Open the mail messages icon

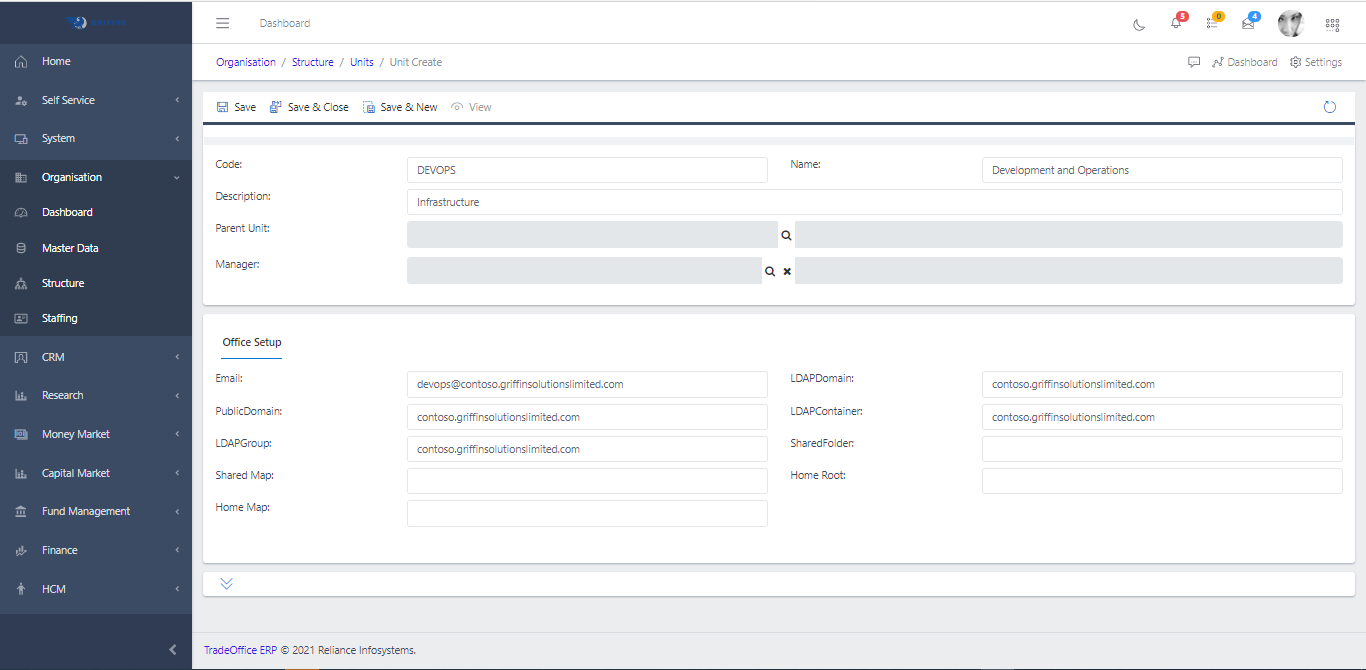(1248, 24)
